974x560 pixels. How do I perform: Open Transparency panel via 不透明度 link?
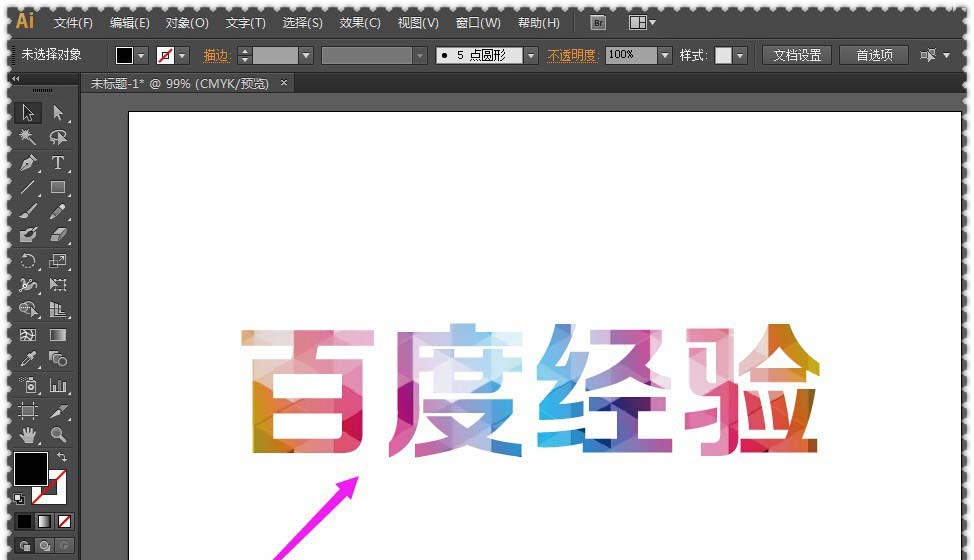coord(572,55)
